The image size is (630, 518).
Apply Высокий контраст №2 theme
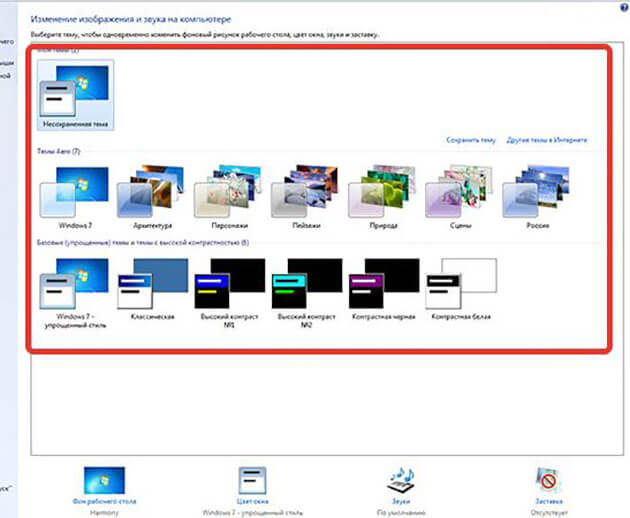(306, 293)
